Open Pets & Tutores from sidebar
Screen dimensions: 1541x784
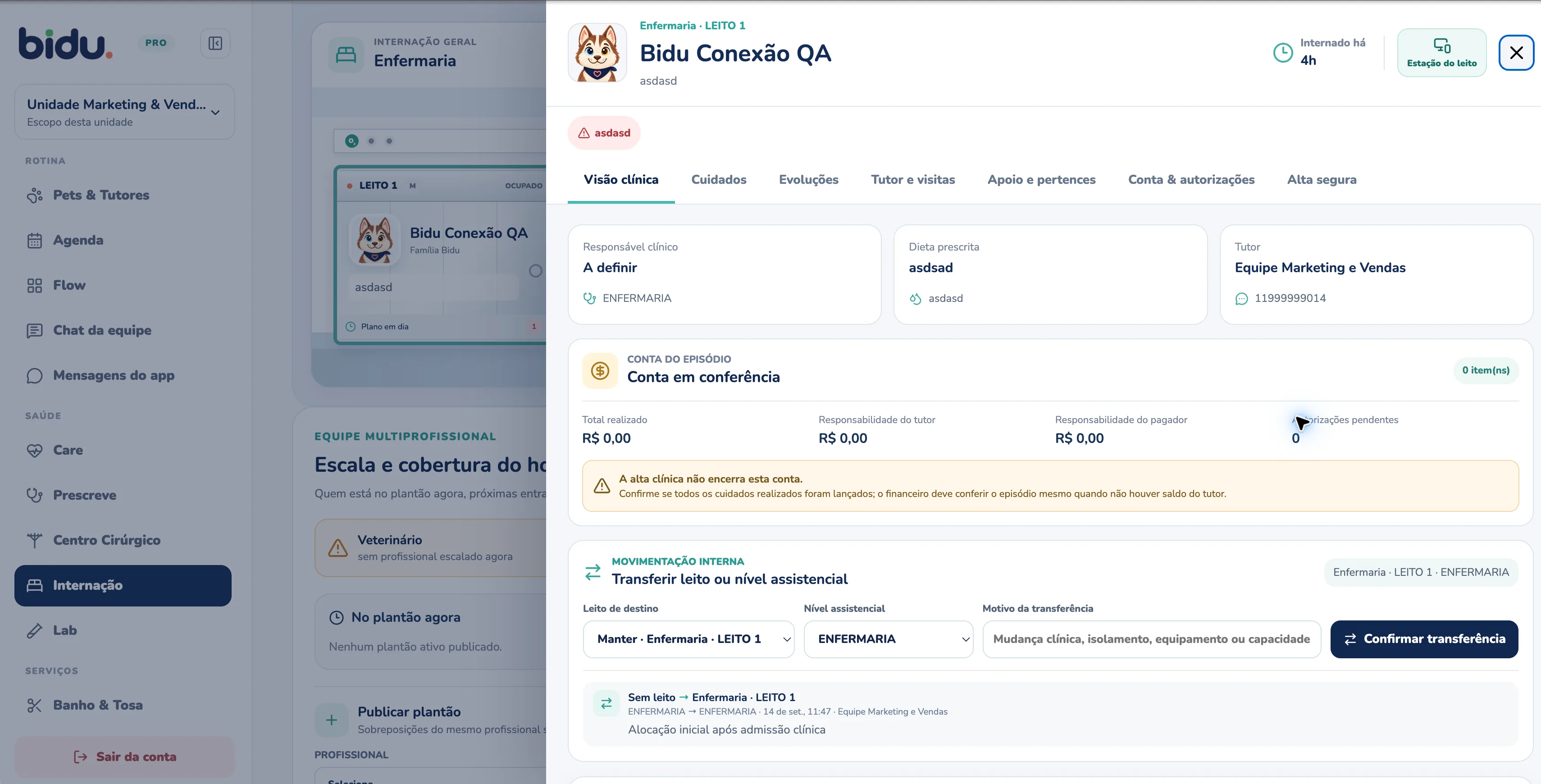[123, 195]
